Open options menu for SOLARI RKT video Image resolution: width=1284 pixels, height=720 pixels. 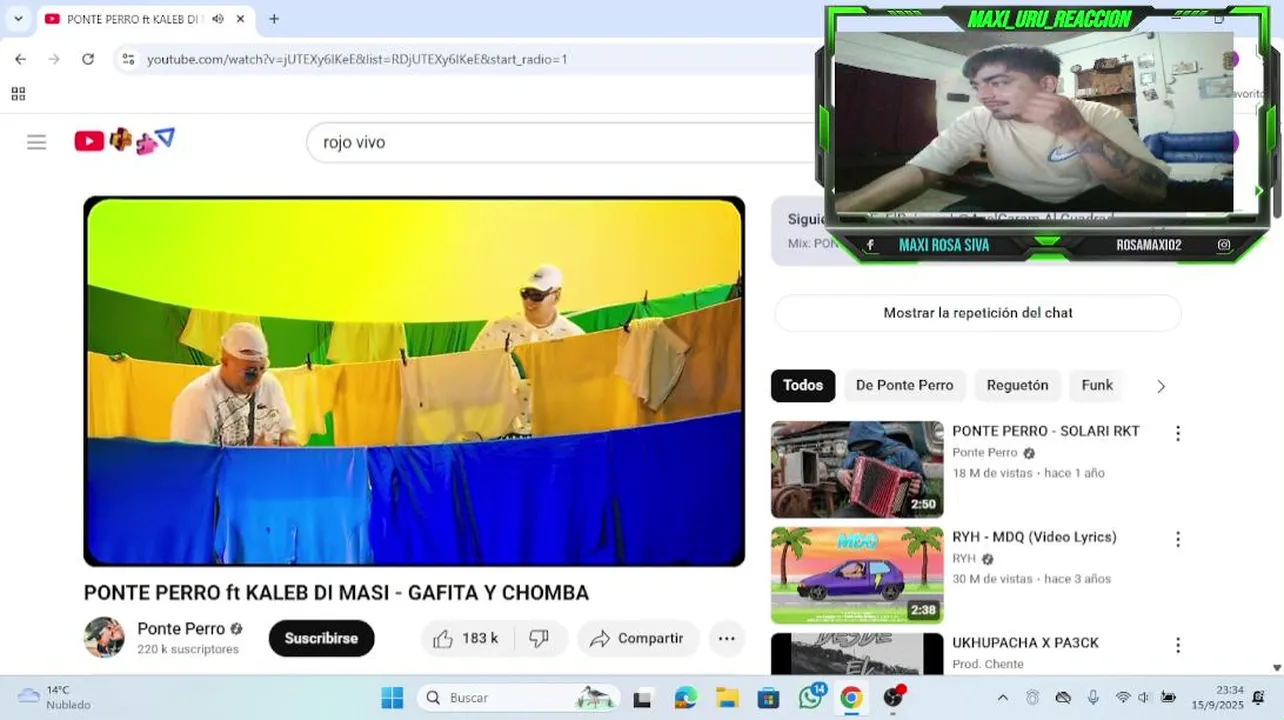coord(1178,433)
